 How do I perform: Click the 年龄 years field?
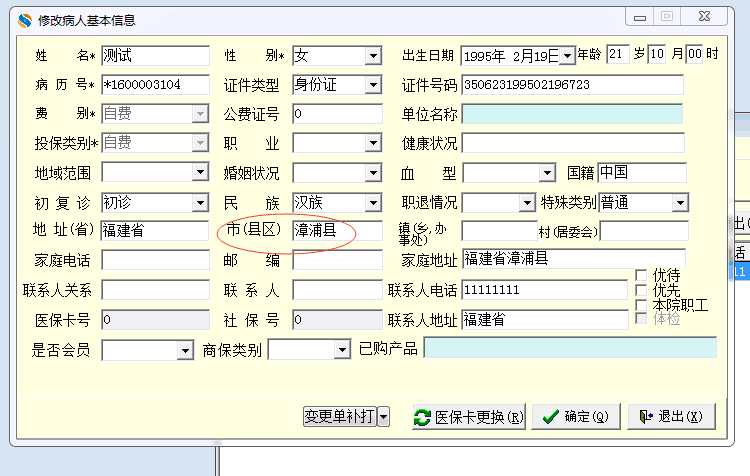[x=618, y=54]
